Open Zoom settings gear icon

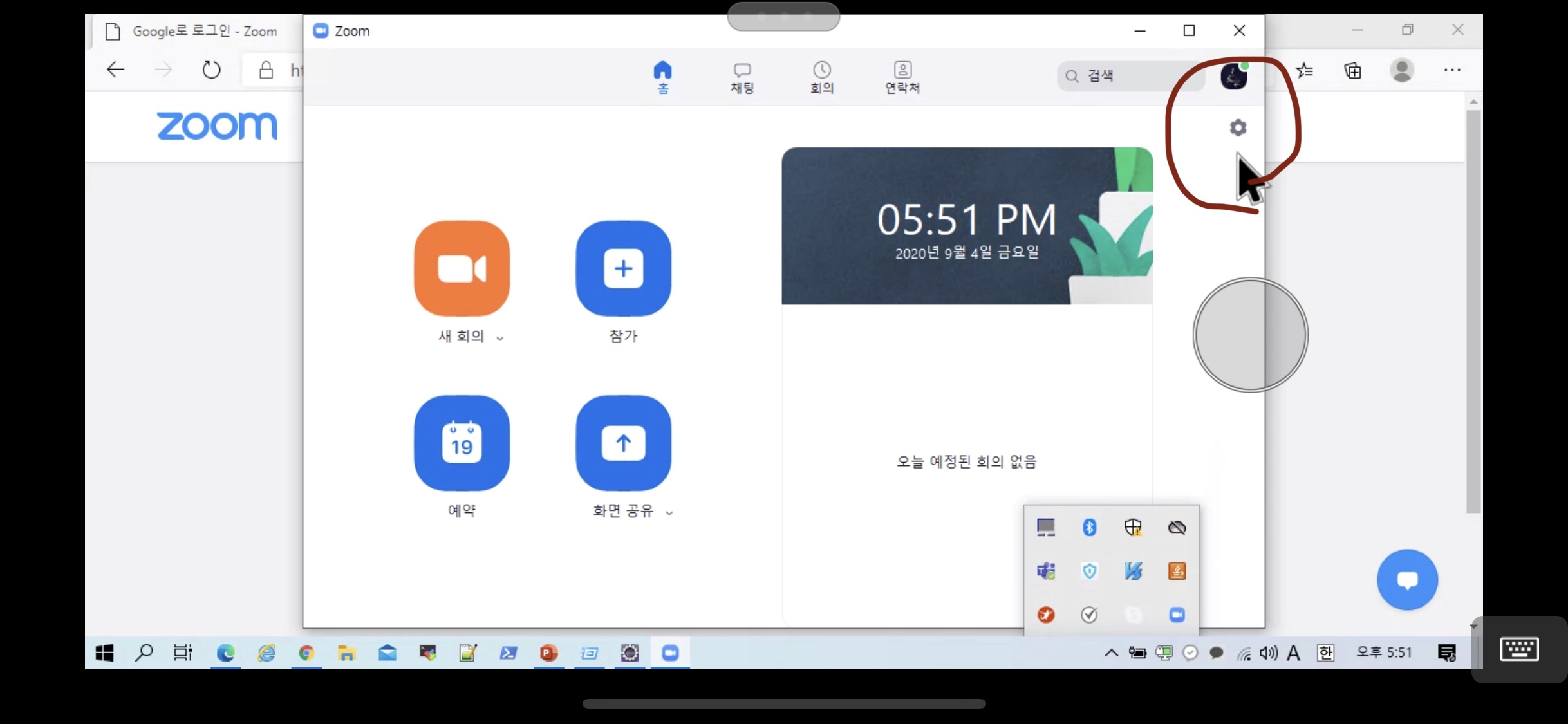[1238, 127]
